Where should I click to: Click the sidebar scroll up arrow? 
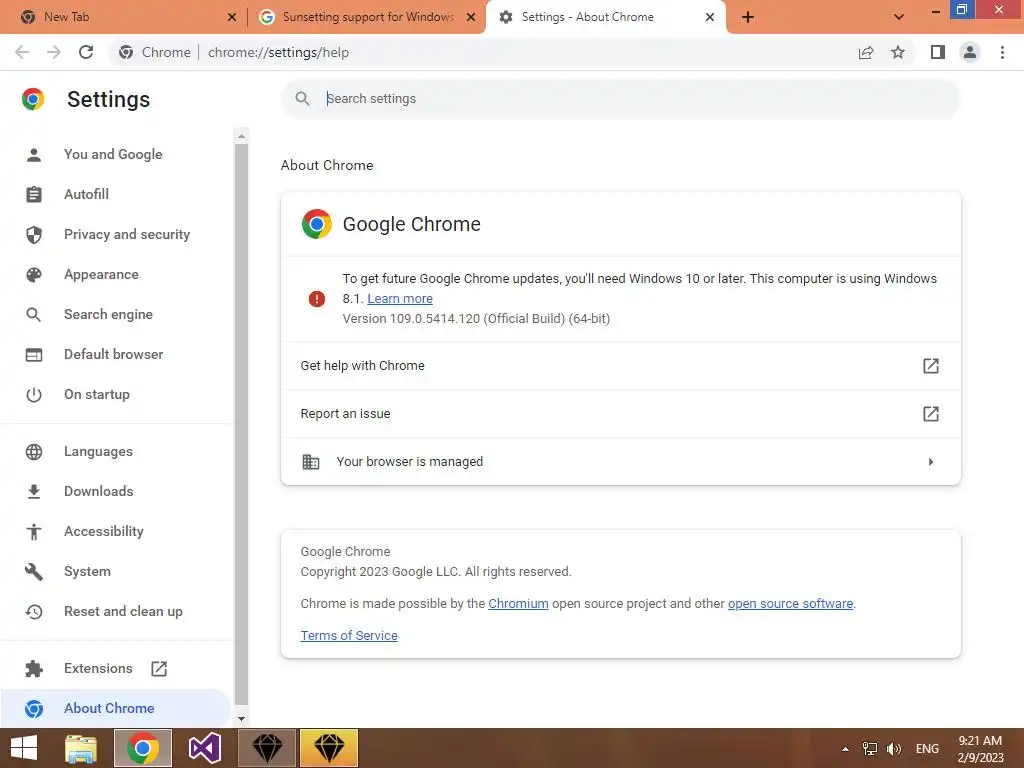[242, 136]
